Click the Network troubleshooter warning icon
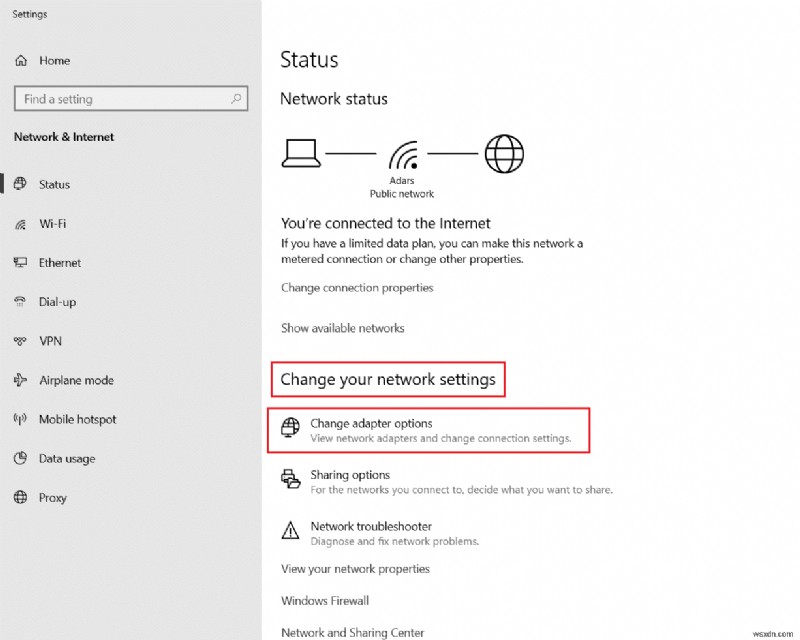 (290, 532)
